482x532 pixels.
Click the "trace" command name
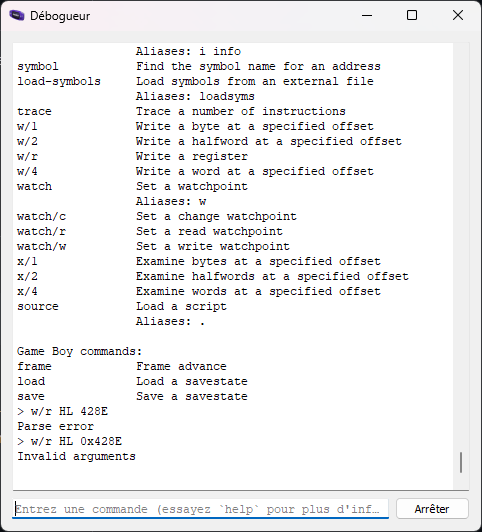[x=34, y=111]
